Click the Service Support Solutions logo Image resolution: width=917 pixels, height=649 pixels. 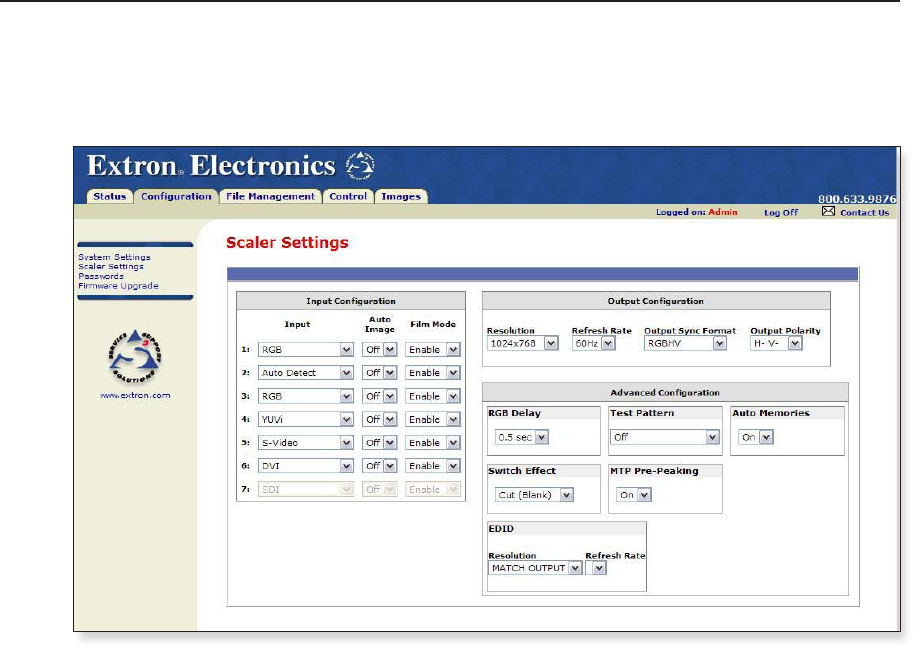point(135,356)
